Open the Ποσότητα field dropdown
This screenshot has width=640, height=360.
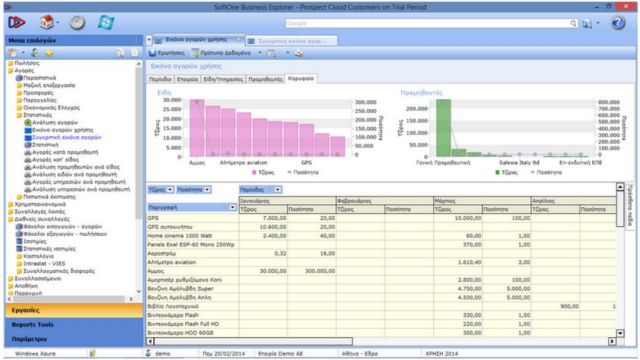click(207, 190)
